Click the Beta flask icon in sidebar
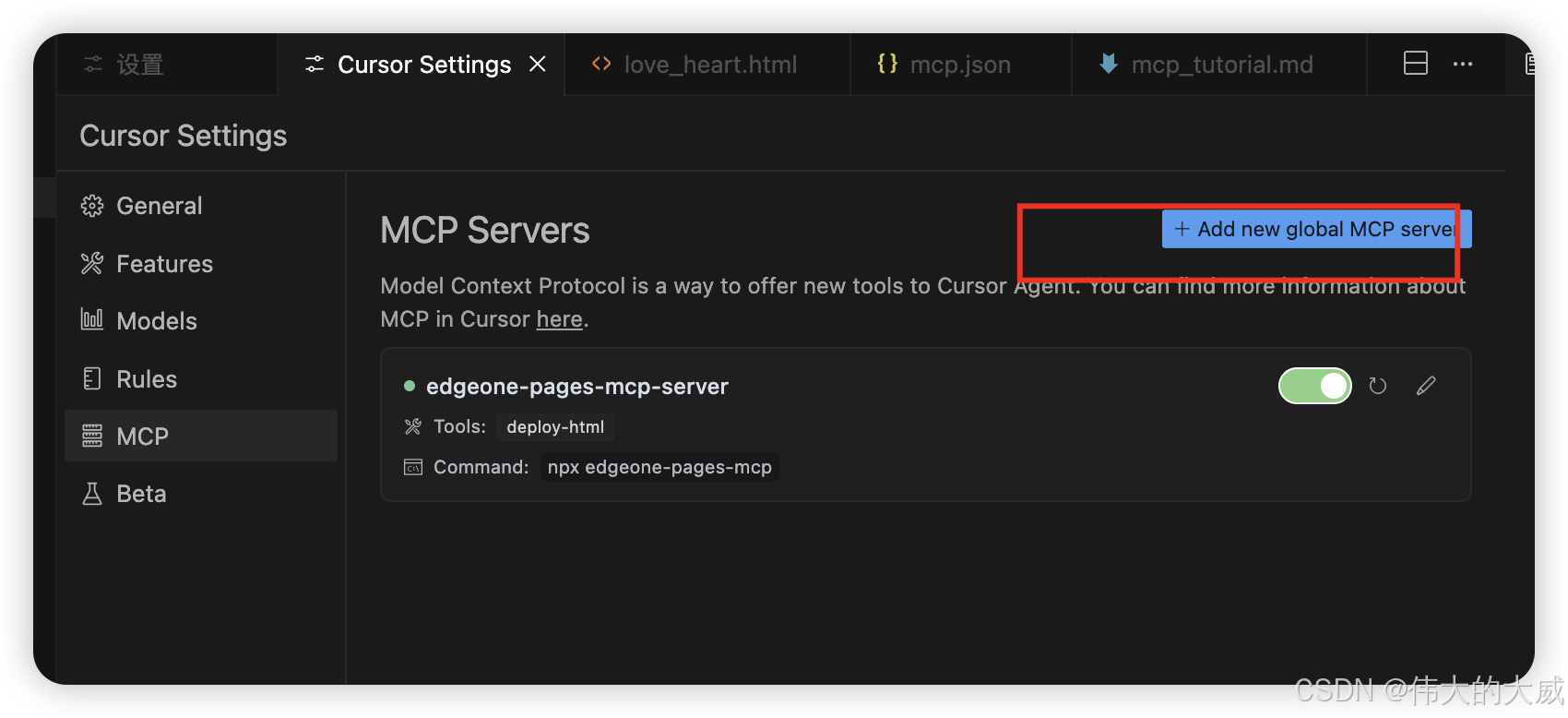This screenshot has height=718, width=1568. pyautogui.click(x=92, y=494)
